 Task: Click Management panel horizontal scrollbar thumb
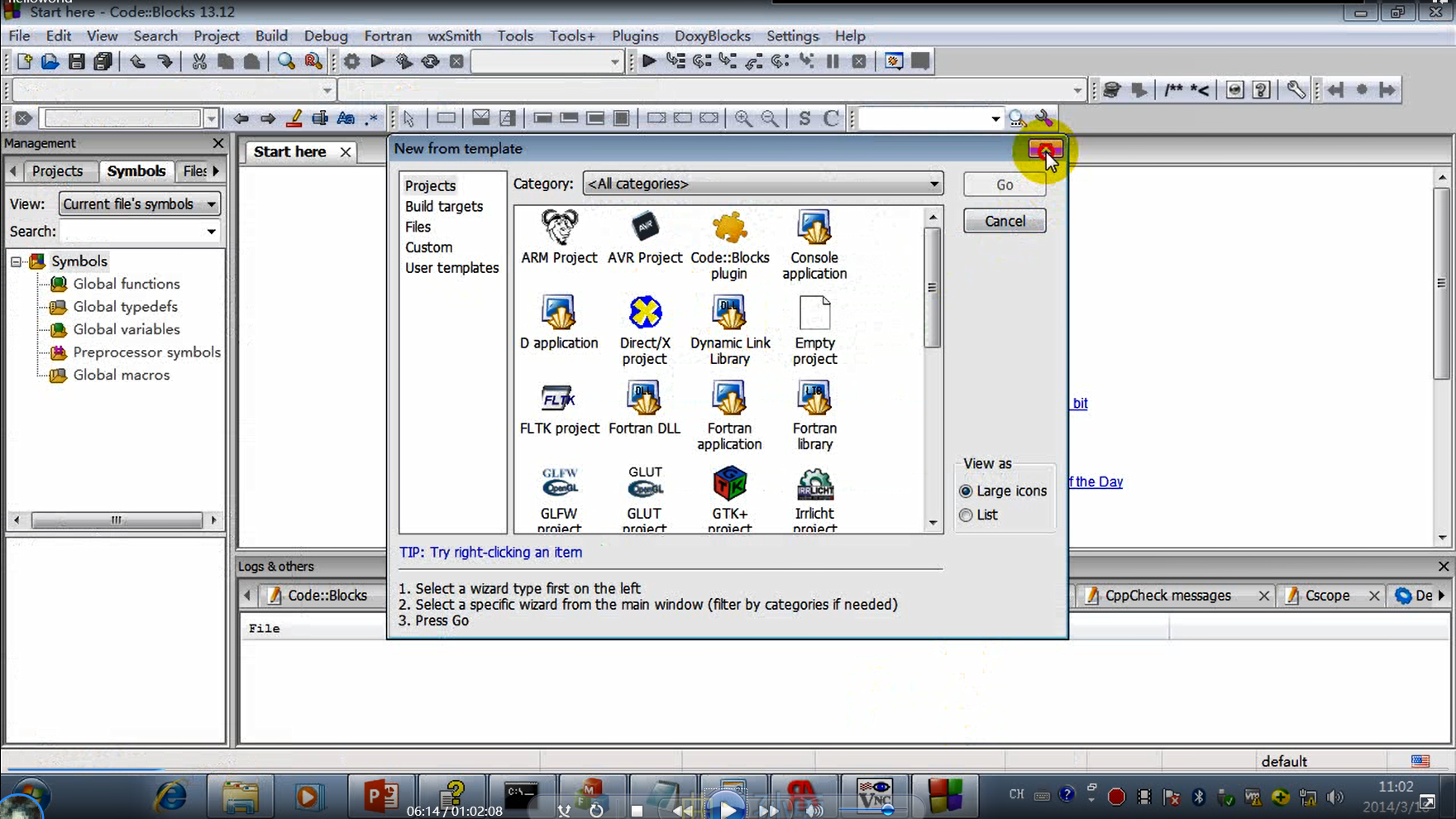click(117, 520)
